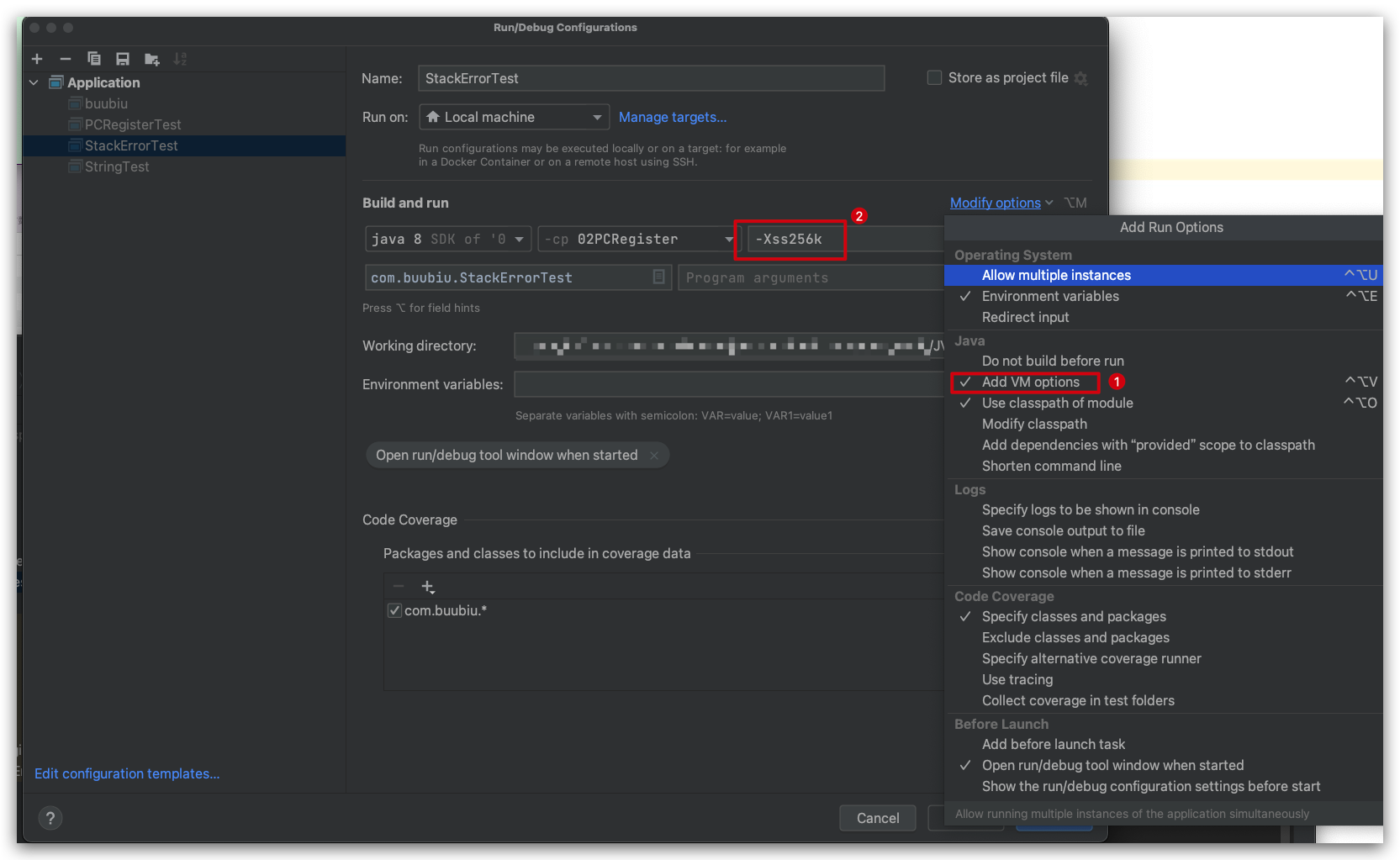Collapse the Application tree node

pyautogui.click(x=34, y=82)
